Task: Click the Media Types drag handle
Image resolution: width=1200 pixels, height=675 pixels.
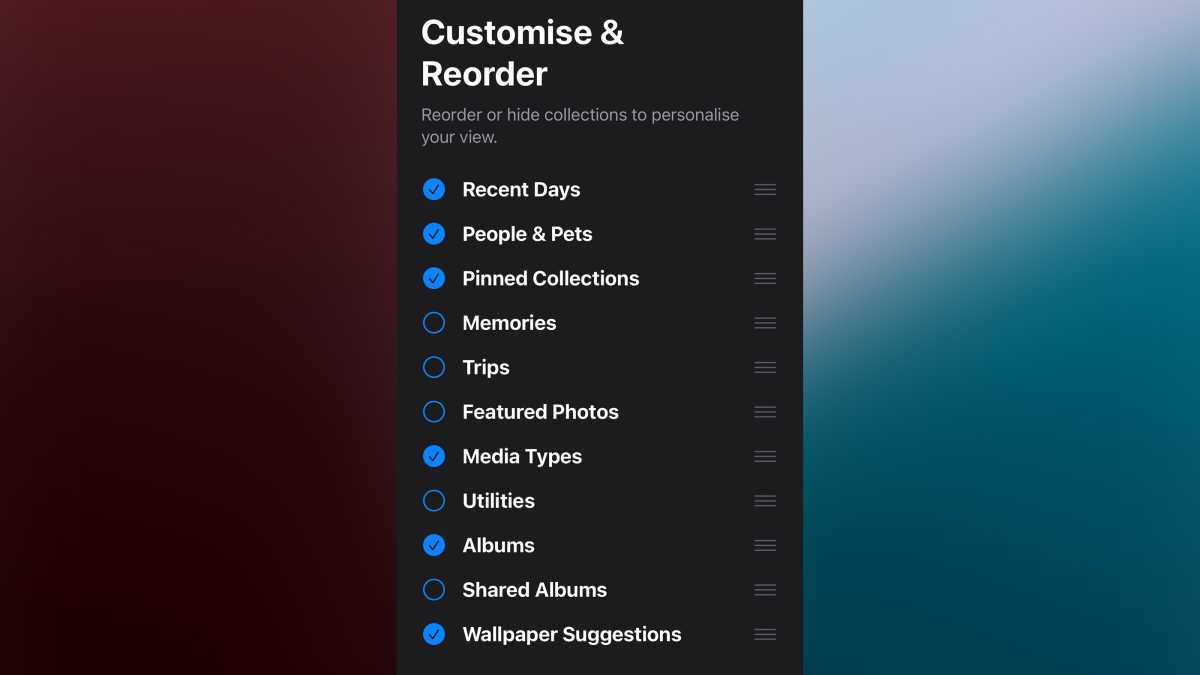Action: [x=765, y=456]
